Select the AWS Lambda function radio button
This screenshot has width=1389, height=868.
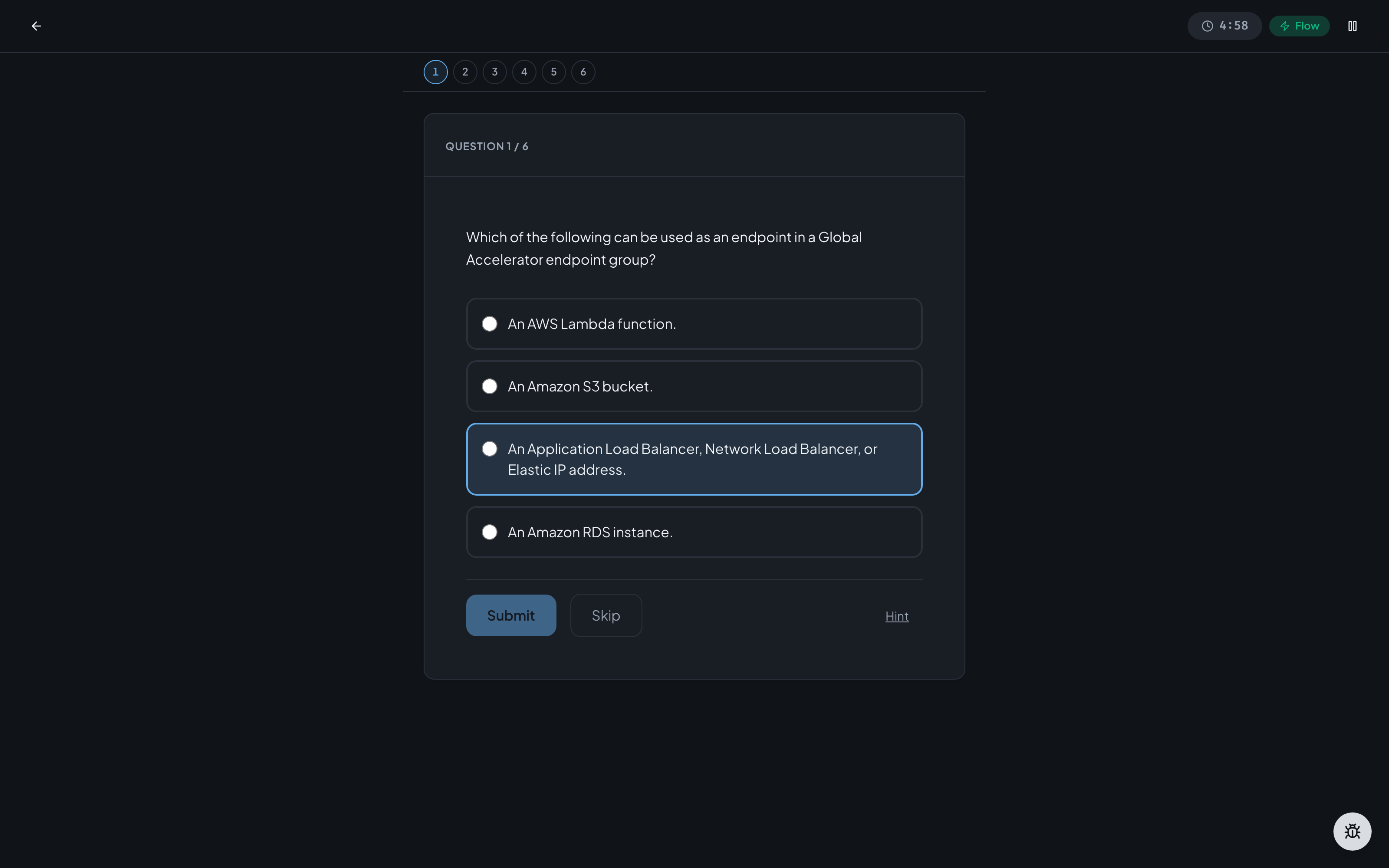[490, 324]
